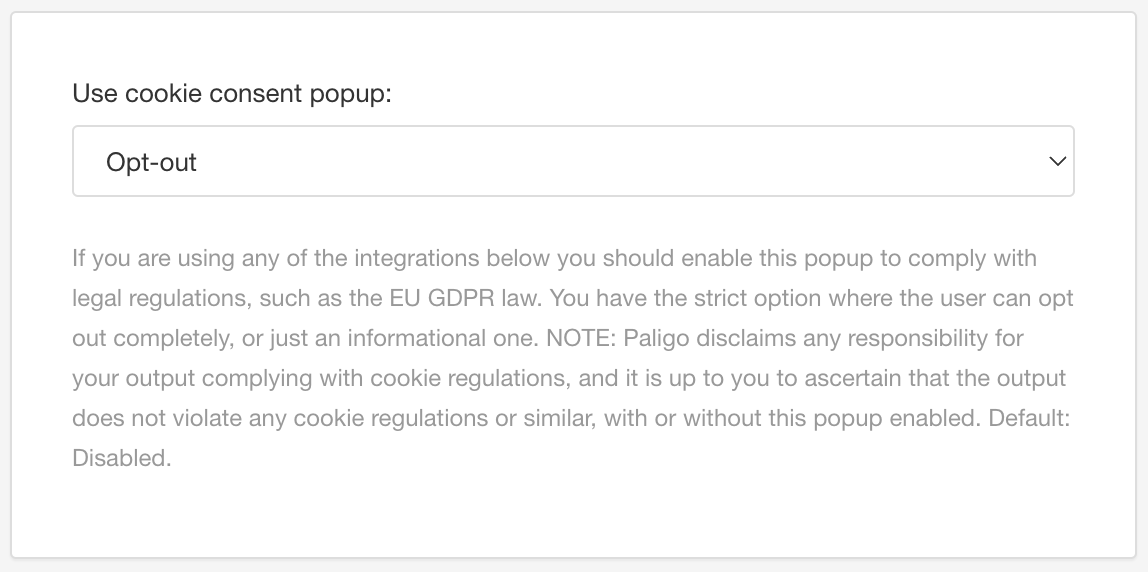Open the cookie consent popup dropdown
Screen dimensions: 1148x572
572,161
